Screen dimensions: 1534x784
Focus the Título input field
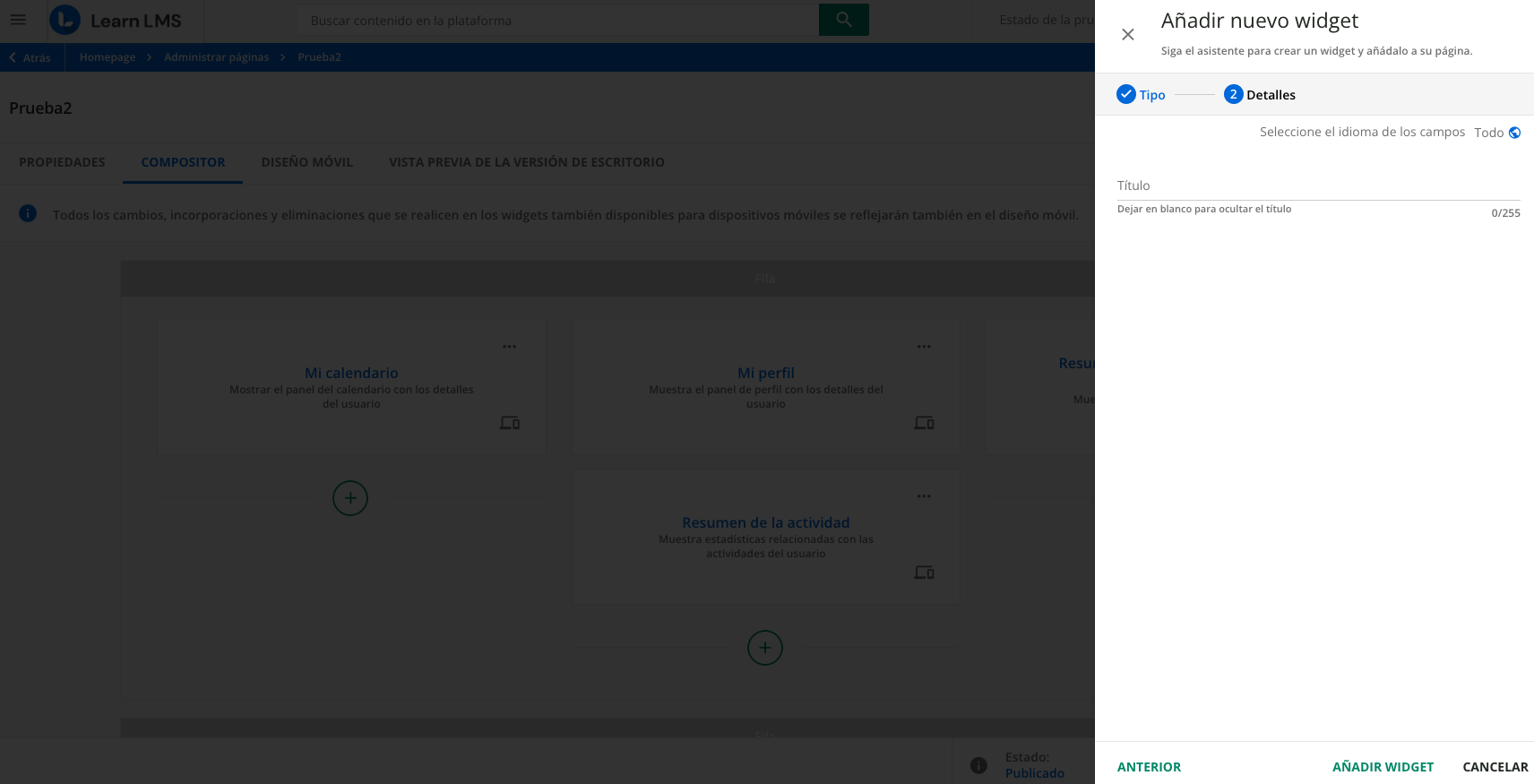tap(1319, 185)
